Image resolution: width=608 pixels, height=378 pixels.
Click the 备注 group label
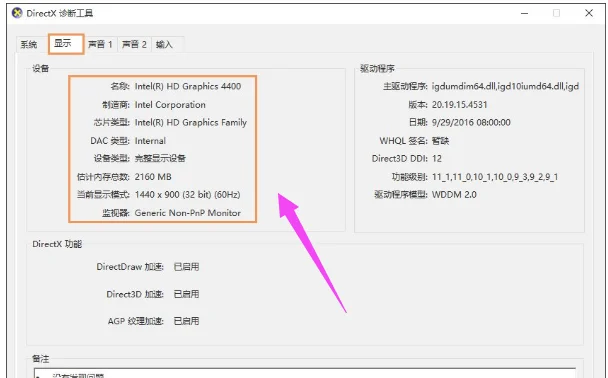[x=41, y=359]
